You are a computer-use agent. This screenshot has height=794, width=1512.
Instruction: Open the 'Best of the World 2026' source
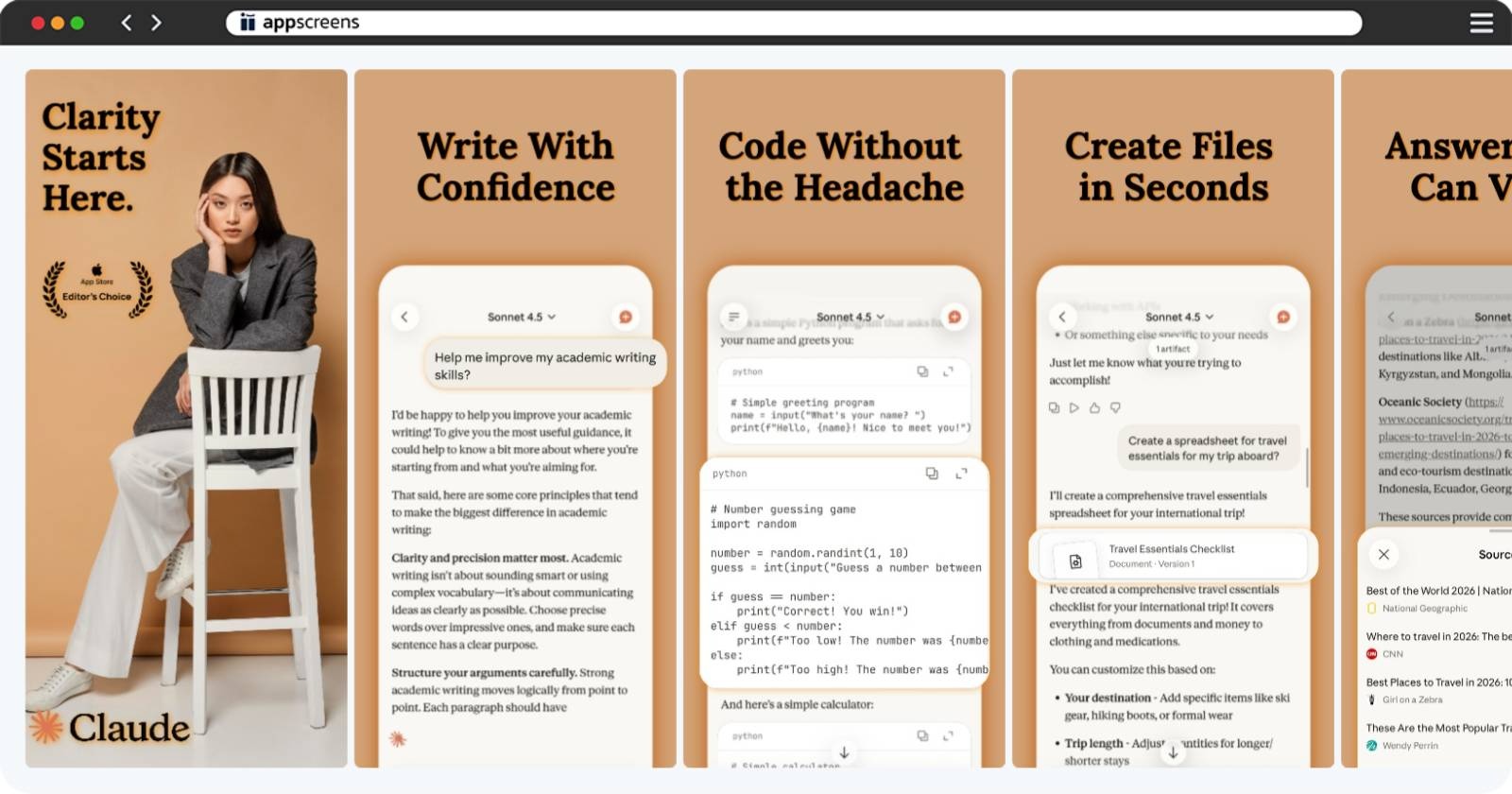coord(1438,599)
